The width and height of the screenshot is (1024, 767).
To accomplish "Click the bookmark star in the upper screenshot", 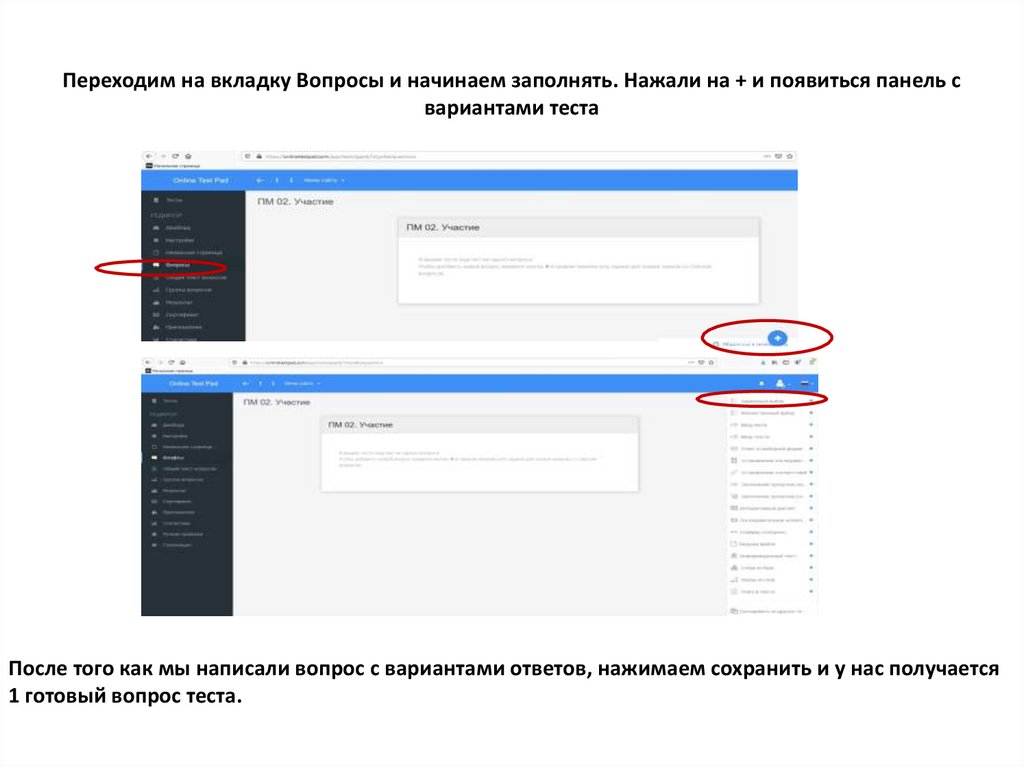I will 790,156.
